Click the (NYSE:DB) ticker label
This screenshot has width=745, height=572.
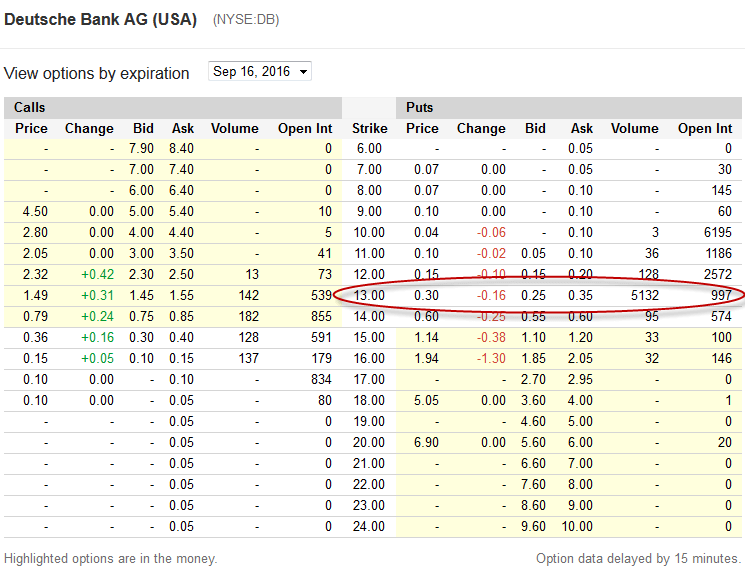tap(246, 20)
